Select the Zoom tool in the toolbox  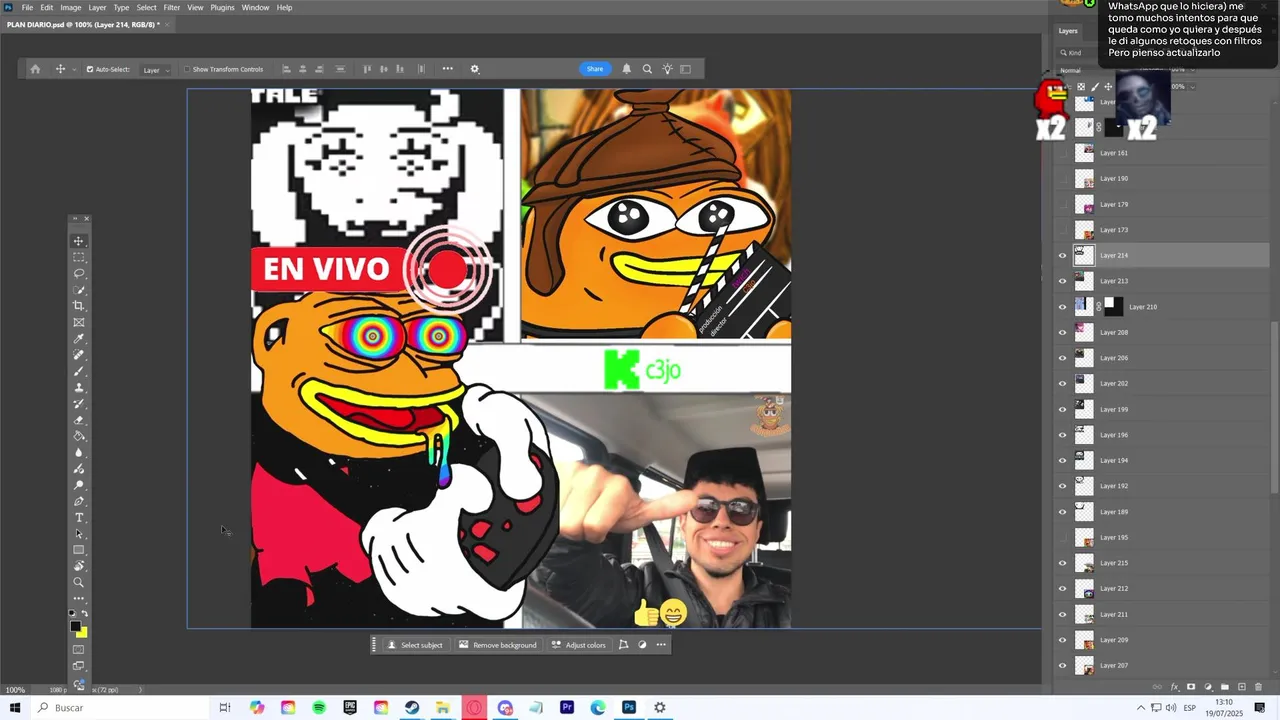tap(78, 582)
